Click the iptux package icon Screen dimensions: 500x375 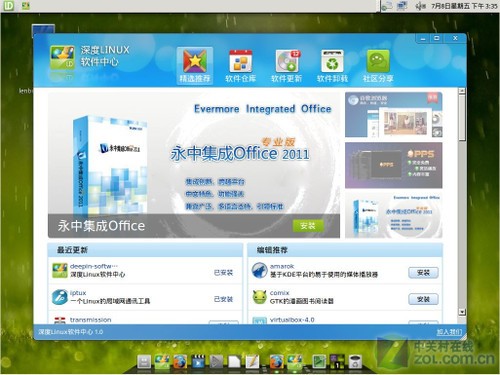point(60,297)
